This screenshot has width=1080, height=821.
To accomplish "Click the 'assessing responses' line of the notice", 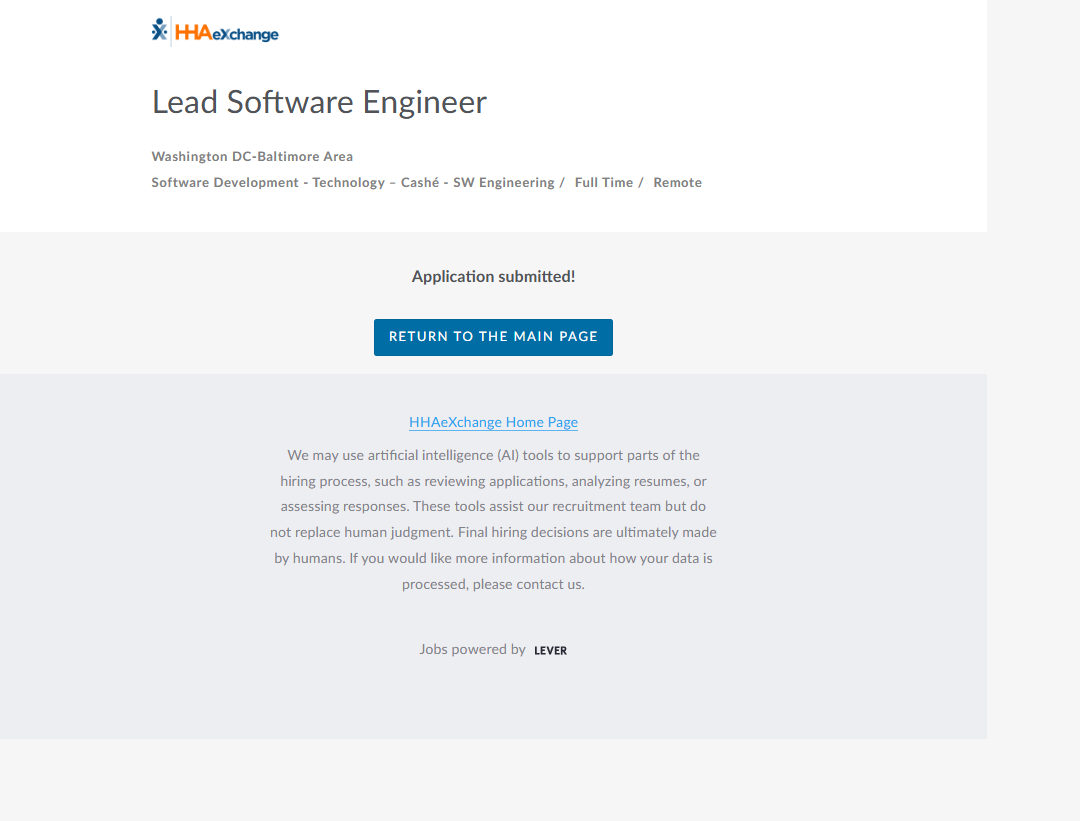I will [345, 507].
